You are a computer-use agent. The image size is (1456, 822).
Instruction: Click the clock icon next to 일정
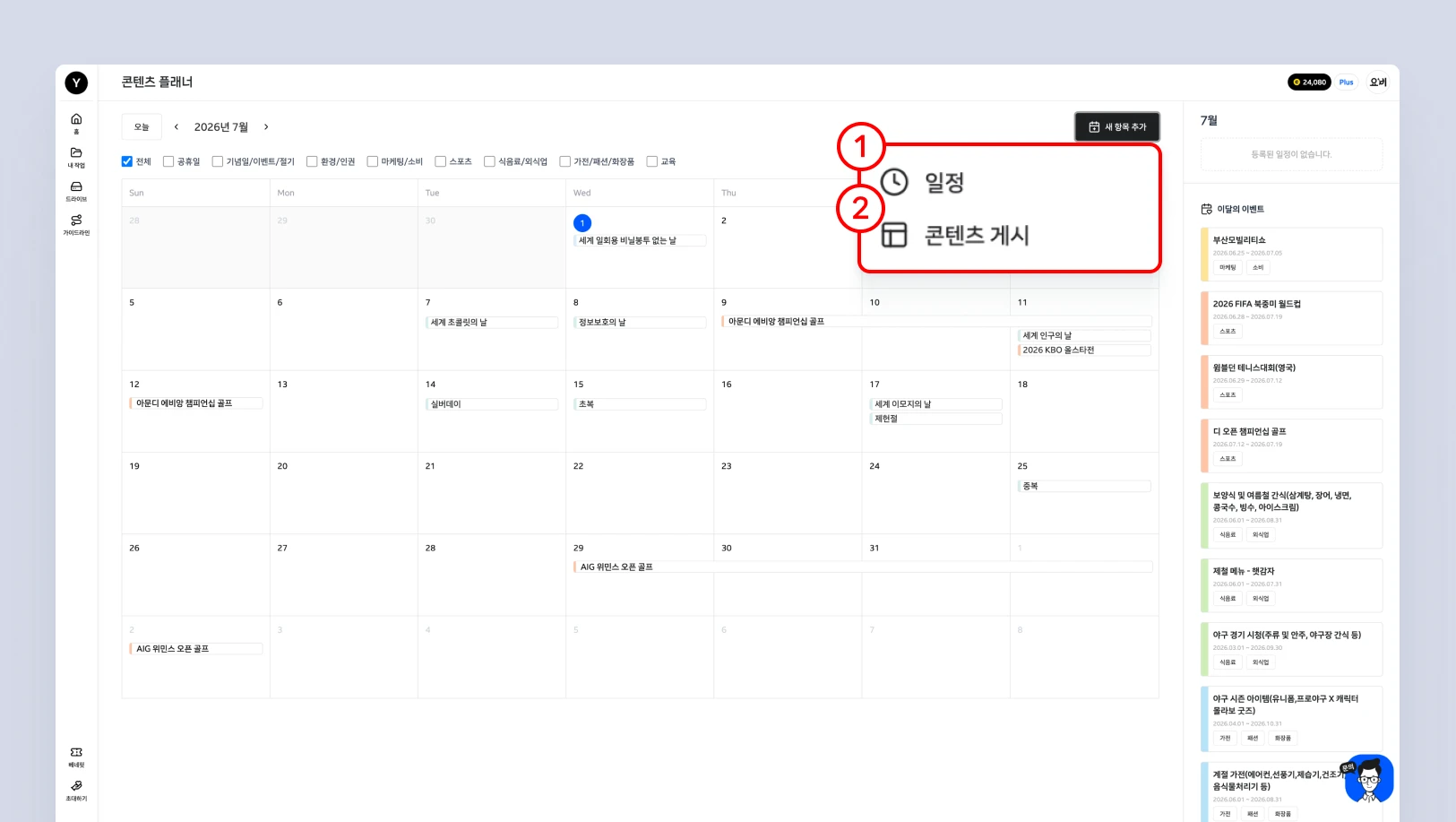coord(894,182)
